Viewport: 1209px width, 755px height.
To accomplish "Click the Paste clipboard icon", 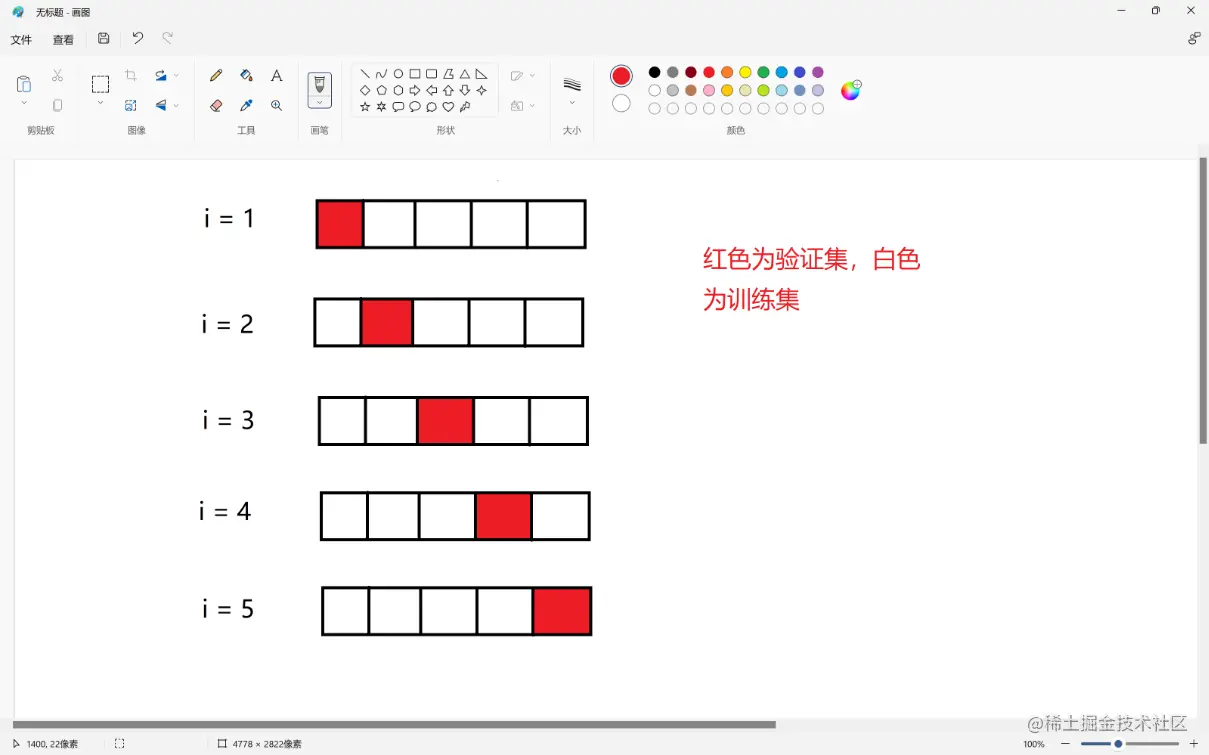I will point(24,84).
